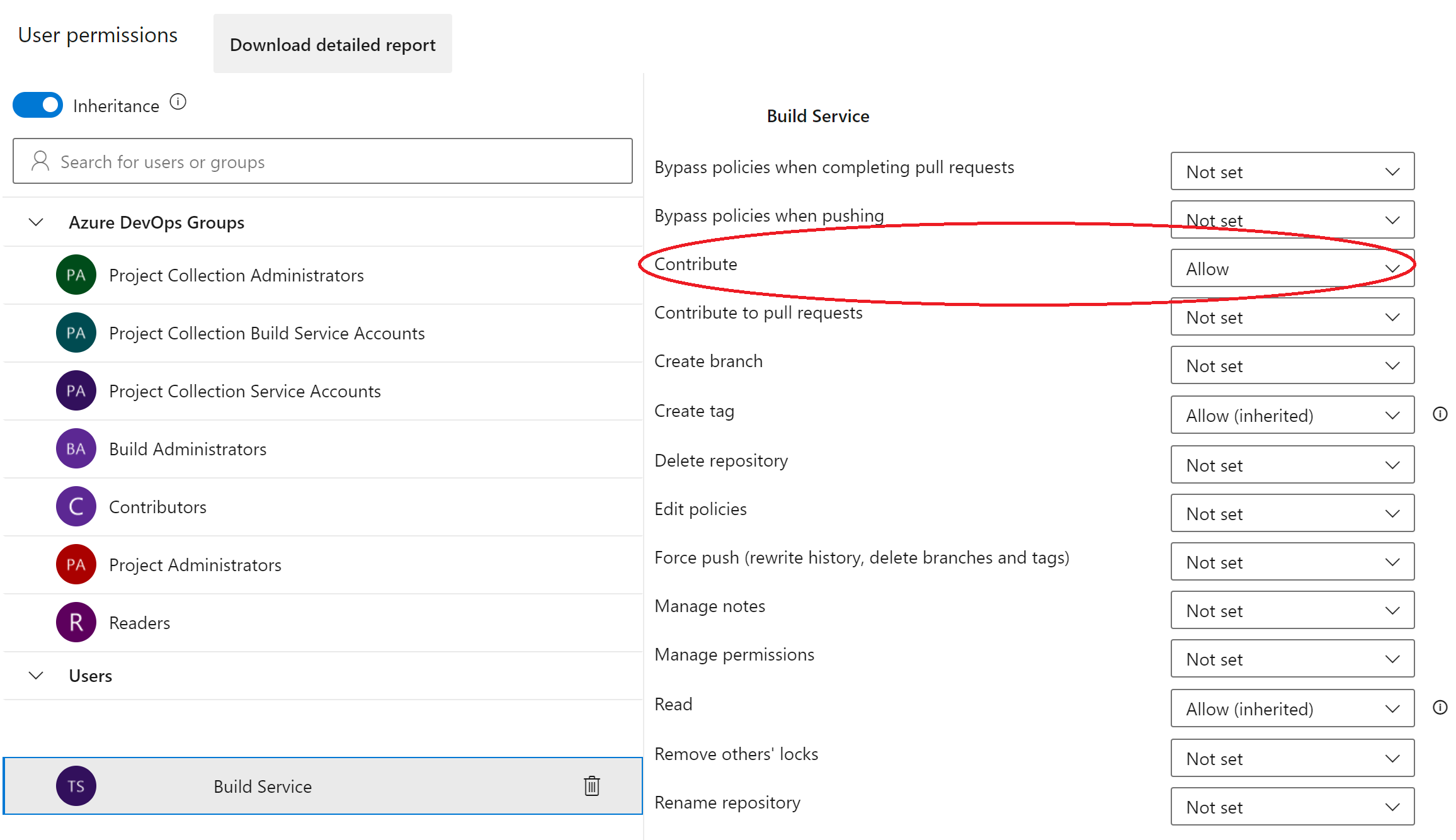Click the Build Administrators icon
Screen dimensions: 1456x840
(77, 448)
